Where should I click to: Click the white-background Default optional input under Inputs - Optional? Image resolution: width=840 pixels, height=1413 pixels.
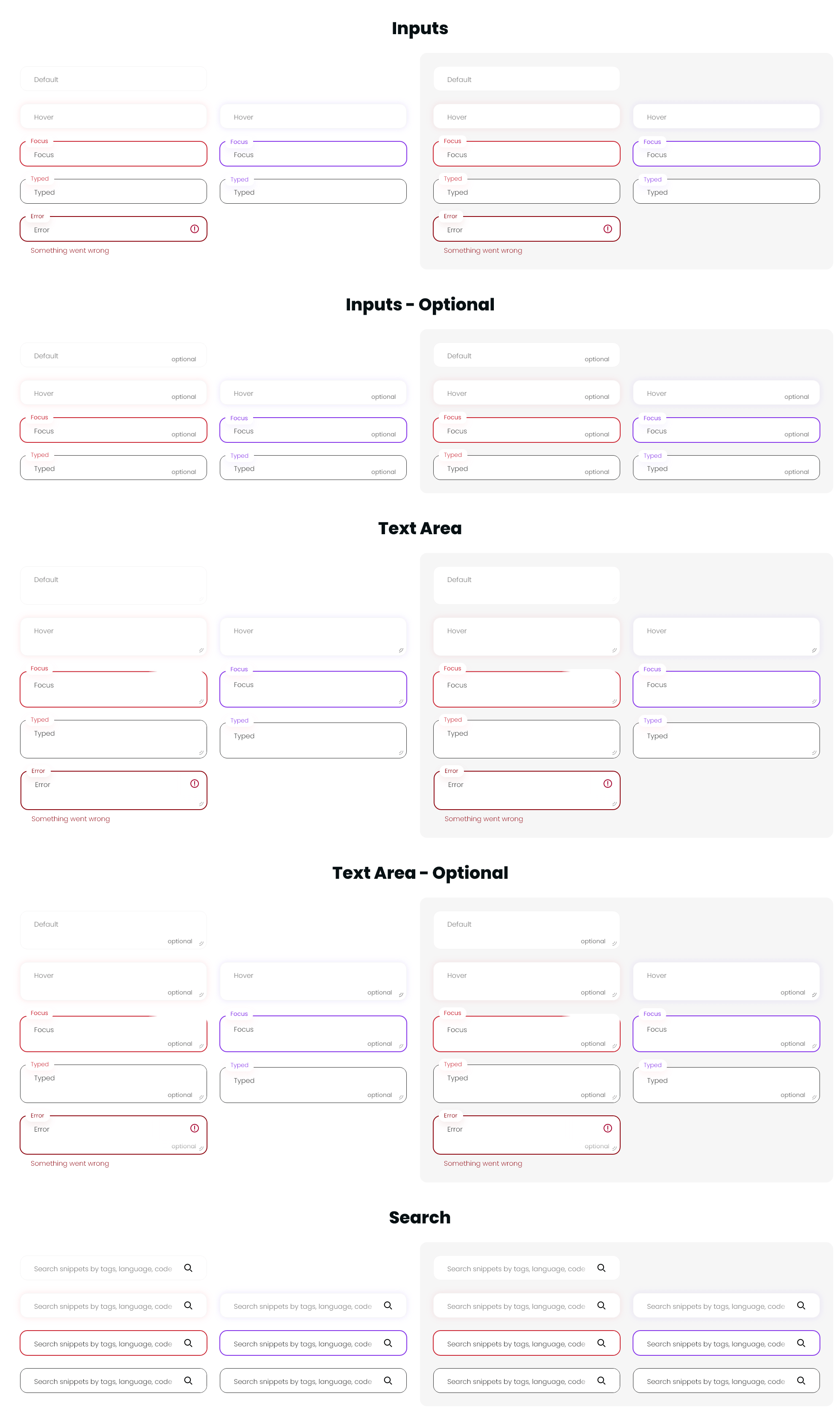[x=113, y=355]
